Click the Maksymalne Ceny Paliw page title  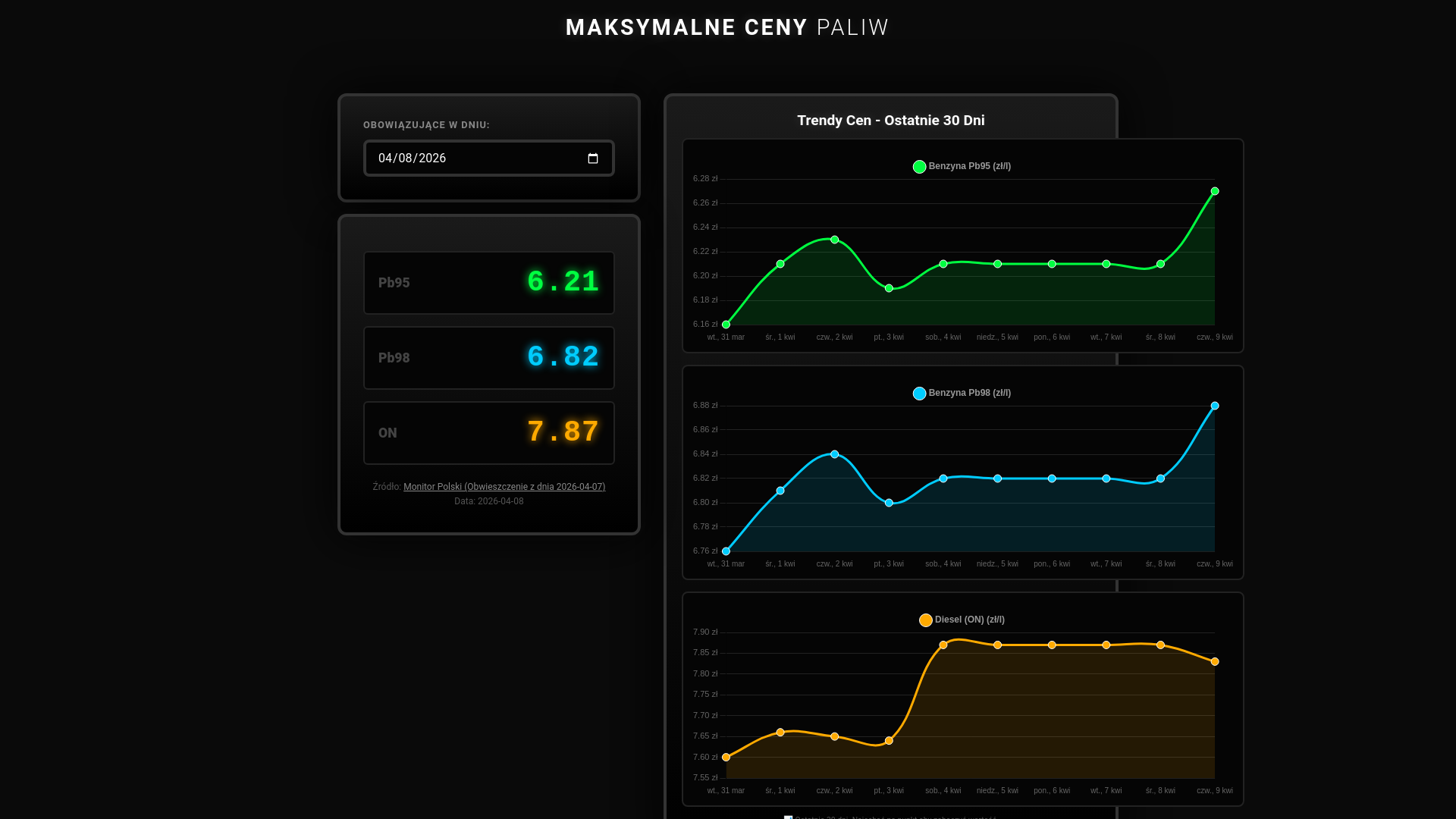(726, 27)
